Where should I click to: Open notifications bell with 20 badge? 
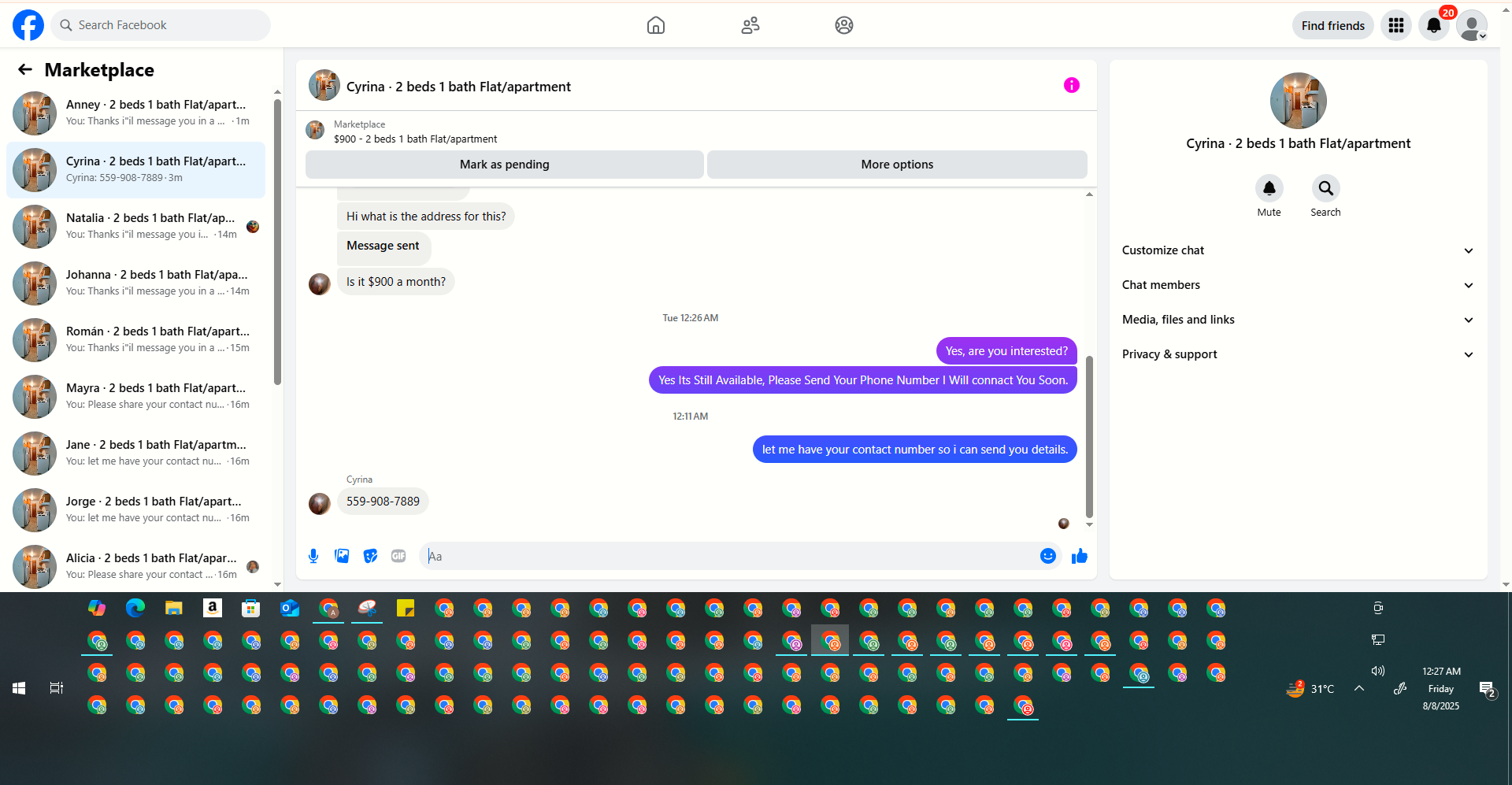(1434, 25)
